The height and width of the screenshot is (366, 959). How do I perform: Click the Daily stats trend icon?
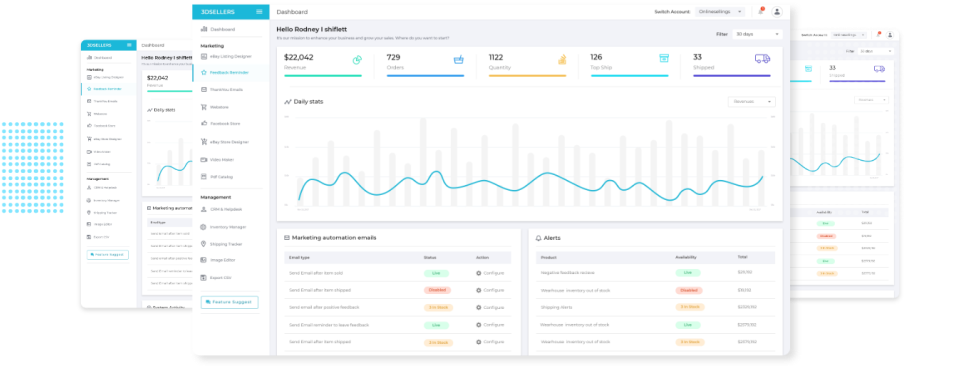pos(287,102)
